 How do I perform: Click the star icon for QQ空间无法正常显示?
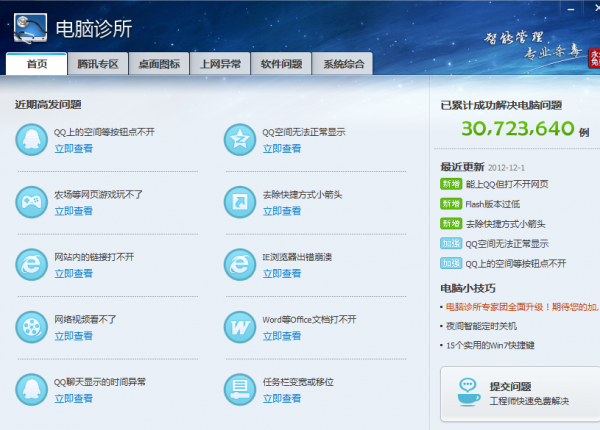coord(240,139)
